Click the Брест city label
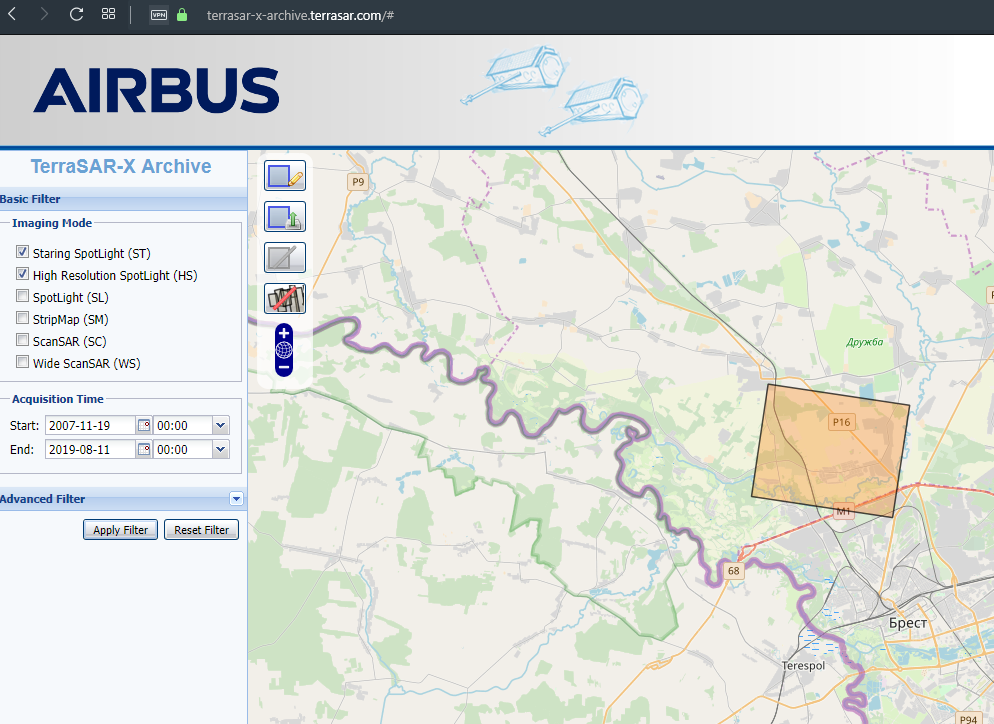This screenshot has height=724, width=994. coord(908,623)
